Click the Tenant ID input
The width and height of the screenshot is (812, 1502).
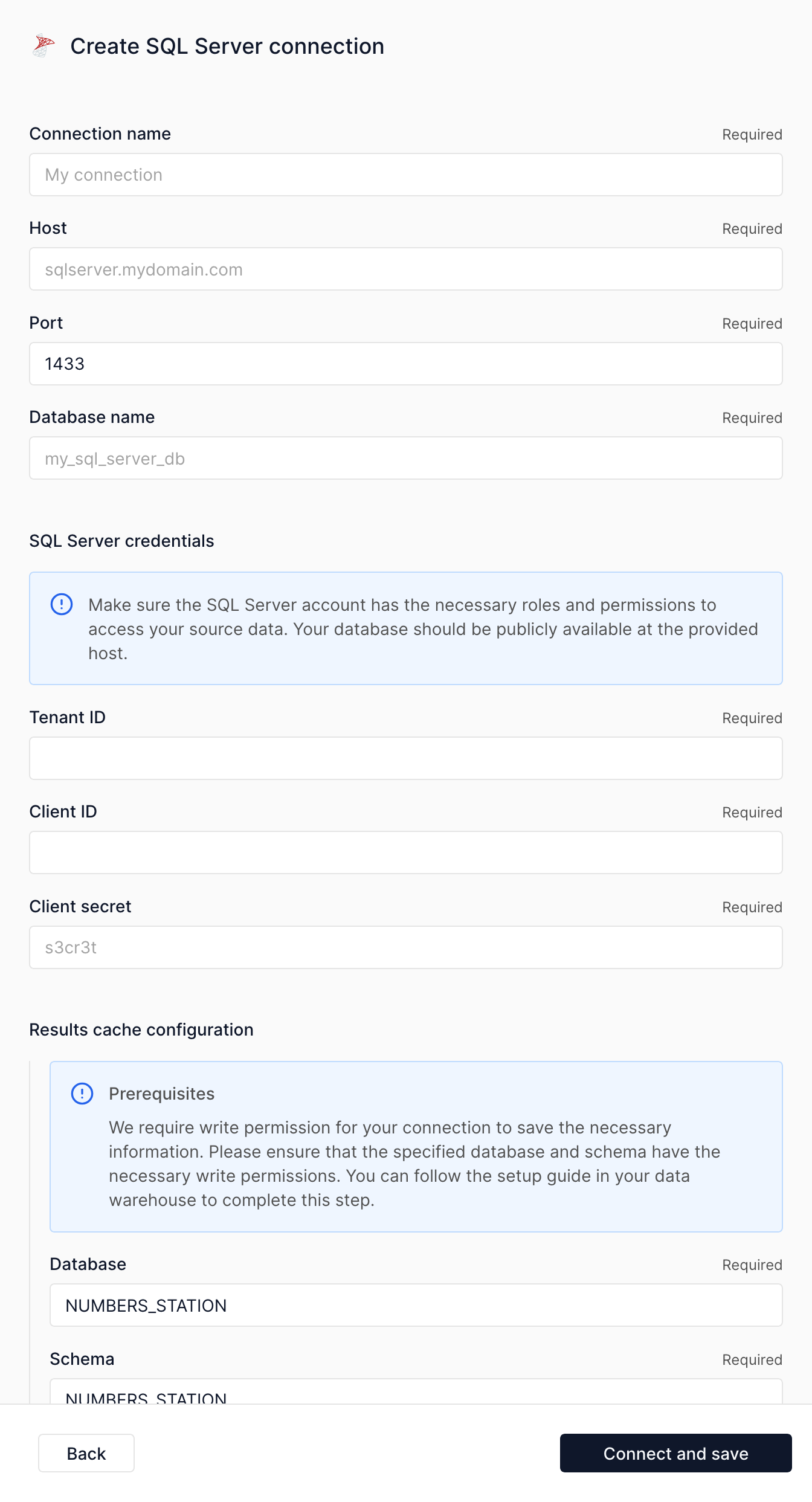click(405, 758)
